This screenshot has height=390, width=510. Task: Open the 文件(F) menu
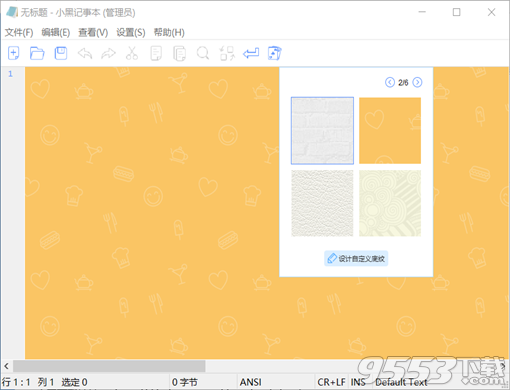[19, 32]
